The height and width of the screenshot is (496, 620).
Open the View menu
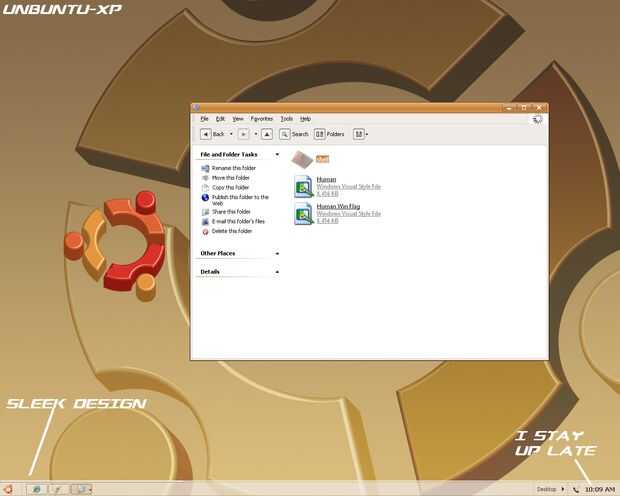pyautogui.click(x=238, y=119)
